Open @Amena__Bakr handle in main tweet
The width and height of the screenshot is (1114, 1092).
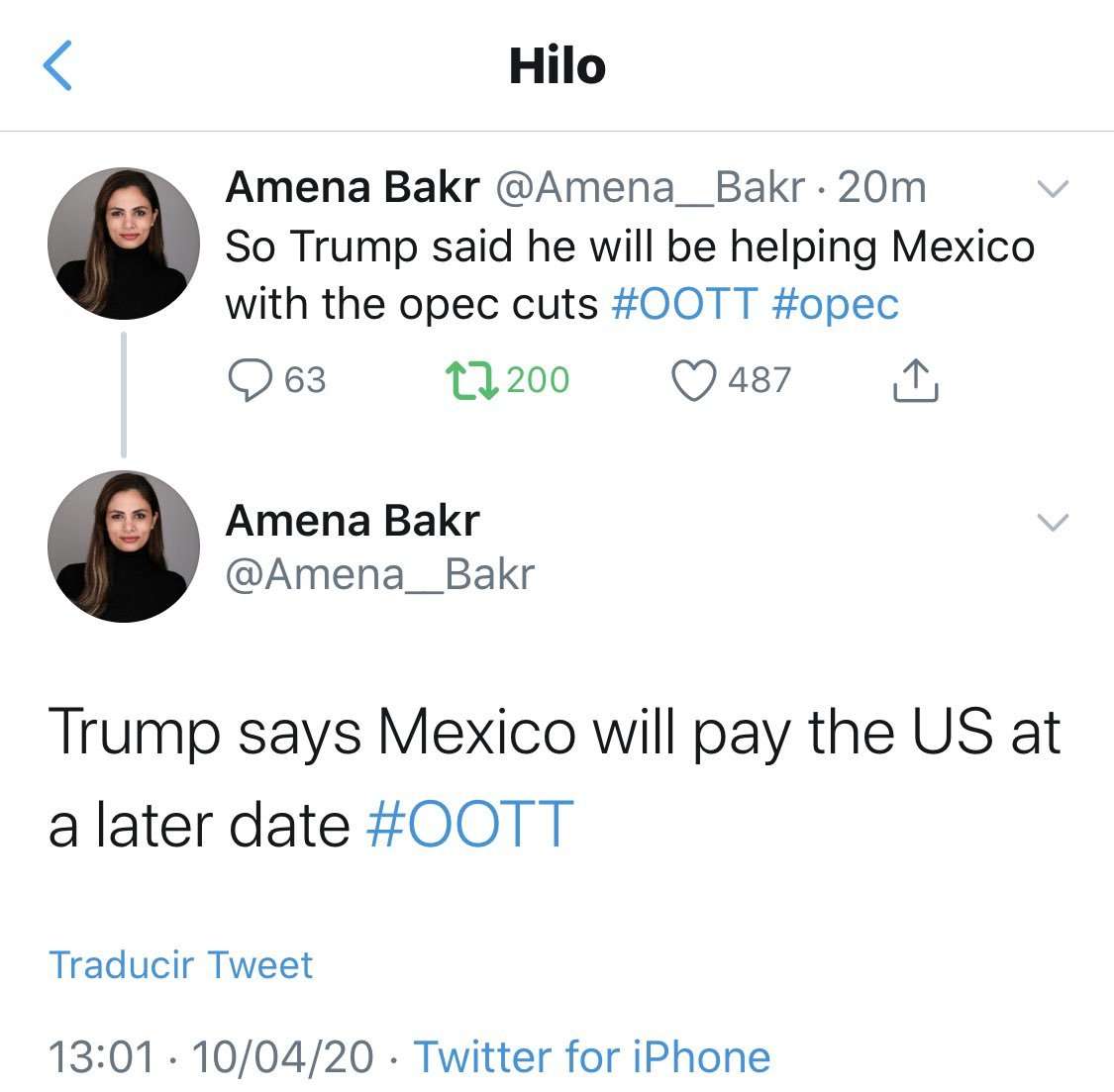(380, 574)
